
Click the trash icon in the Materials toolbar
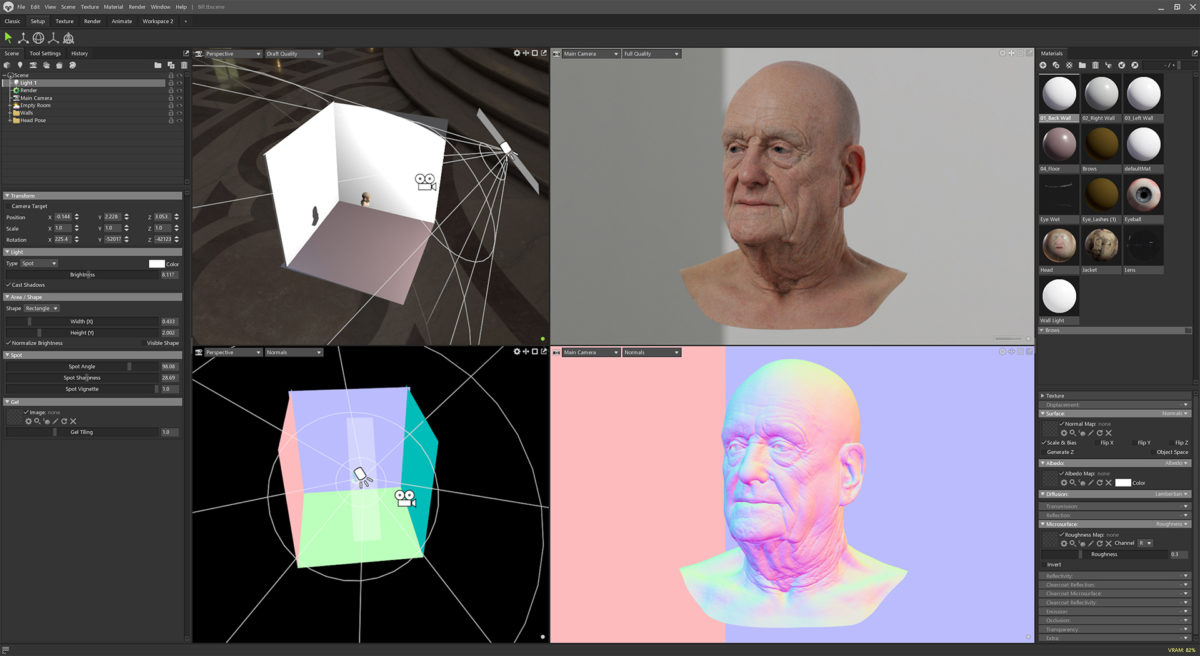click(x=1095, y=65)
